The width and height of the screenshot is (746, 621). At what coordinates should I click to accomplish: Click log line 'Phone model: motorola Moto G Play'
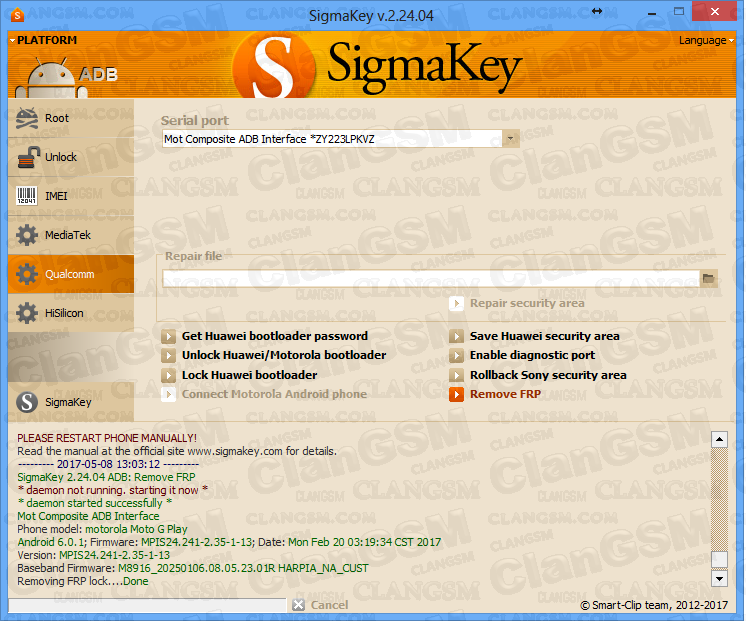coord(102,529)
